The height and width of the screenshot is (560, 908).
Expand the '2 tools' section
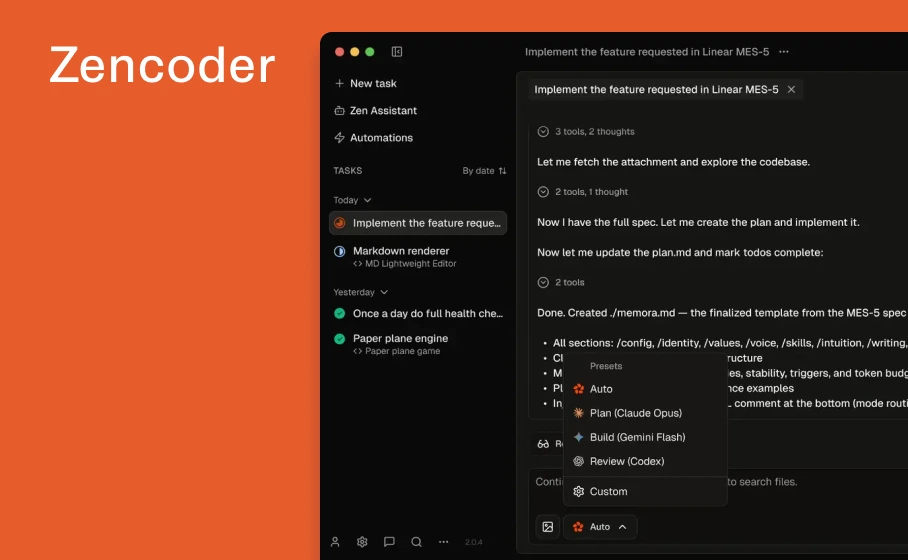[561, 283]
